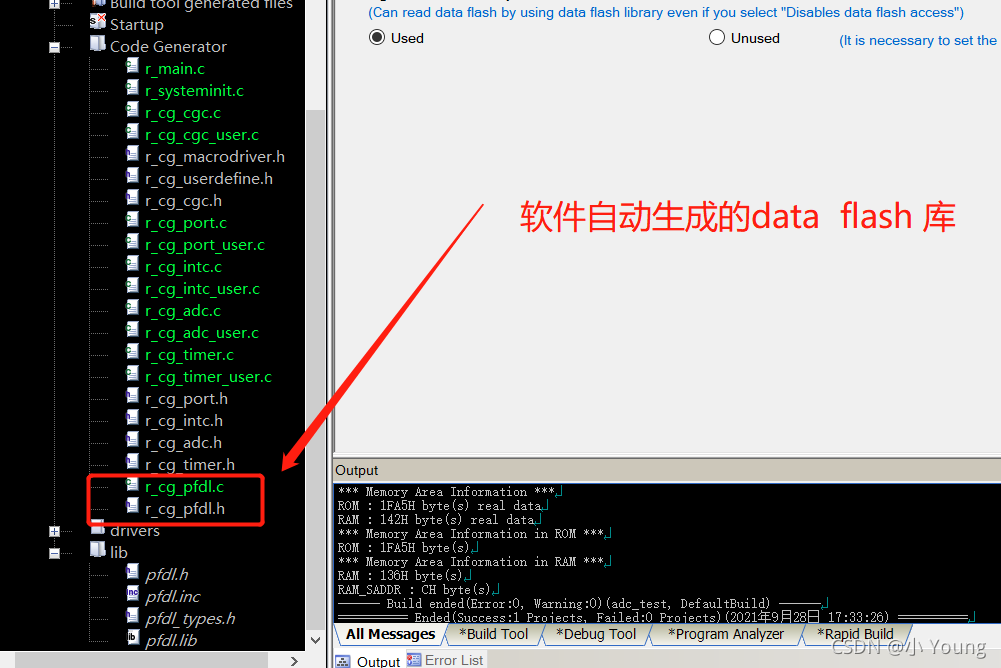Image resolution: width=1001 pixels, height=668 pixels.
Task: Click the pfdl.h file icon
Action: [x=132, y=572]
